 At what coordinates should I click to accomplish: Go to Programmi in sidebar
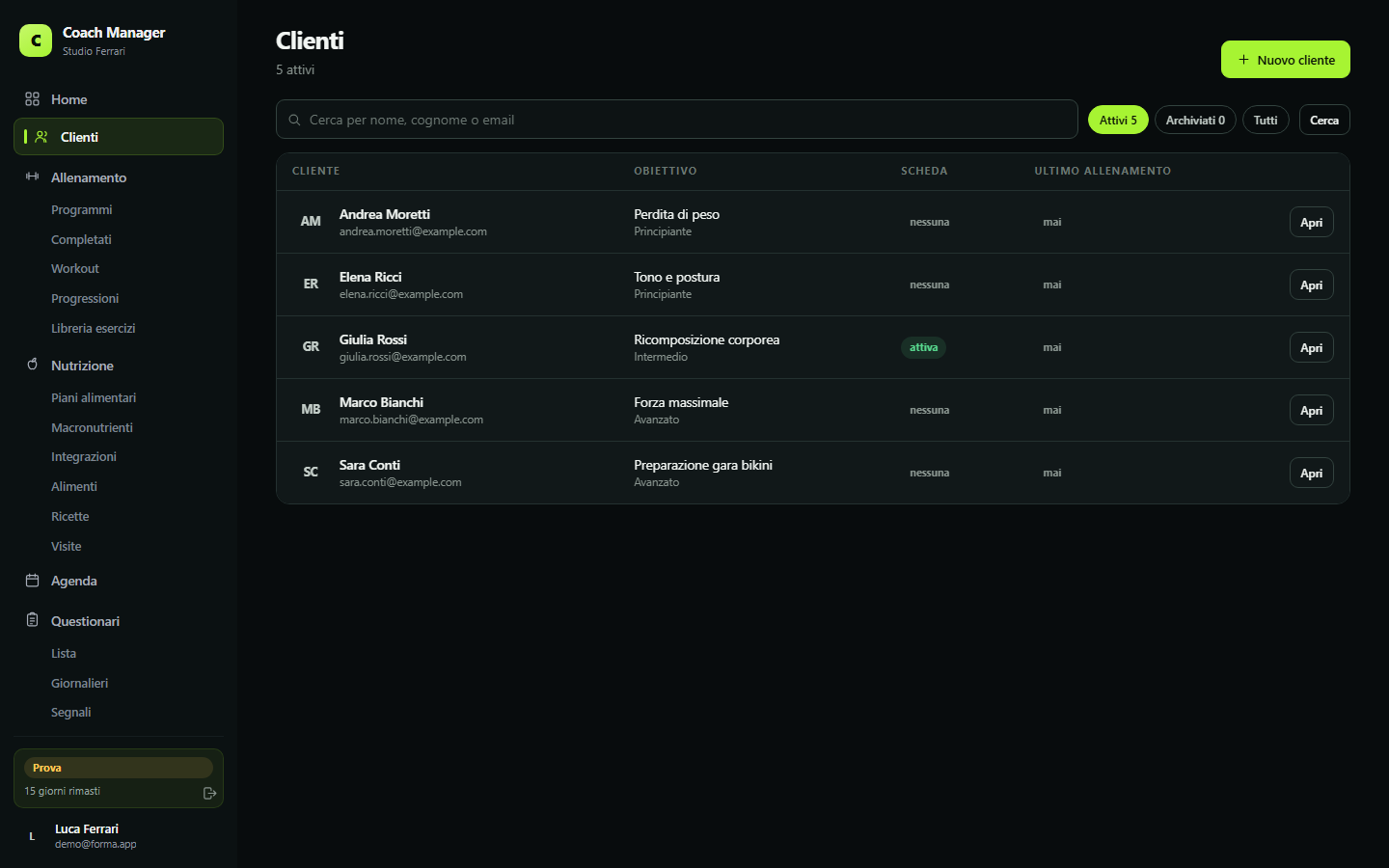[82, 209]
